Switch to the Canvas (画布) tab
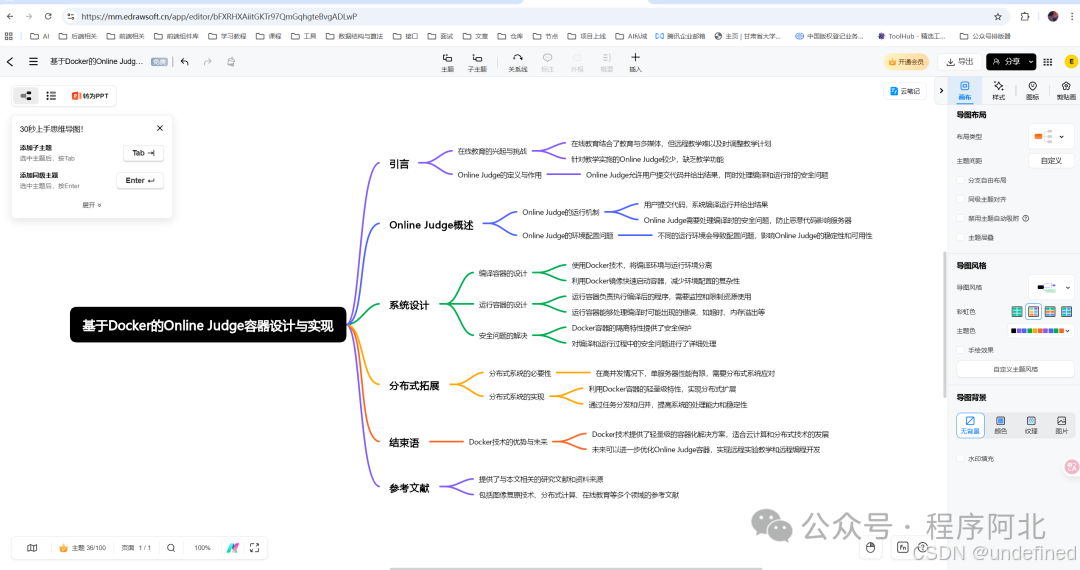The height and width of the screenshot is (570, 1080). pos(965,90)
